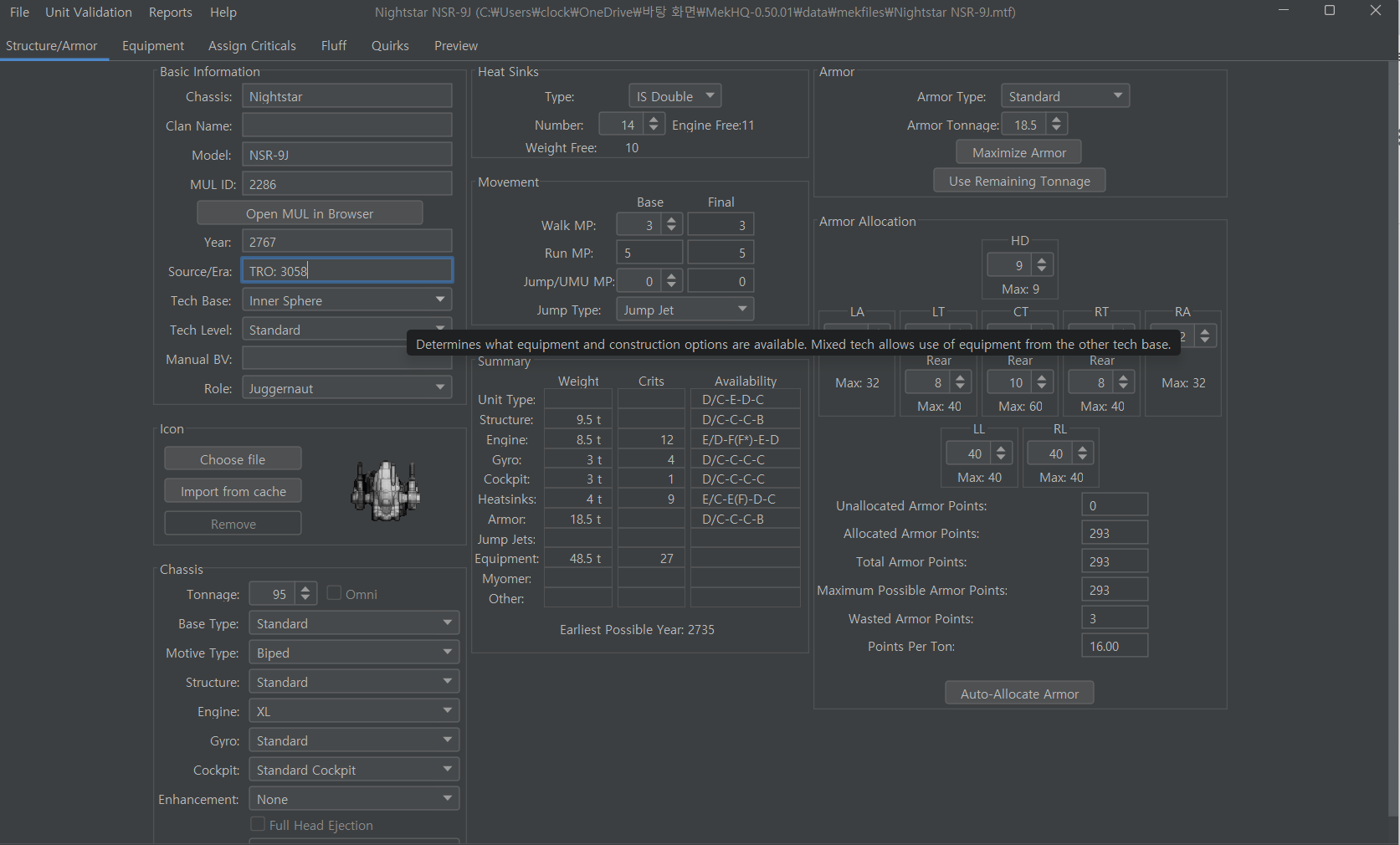Increase chassis Tonnage spinner
This screenshot has width=1400, height=845.
[x=305, y=589]
